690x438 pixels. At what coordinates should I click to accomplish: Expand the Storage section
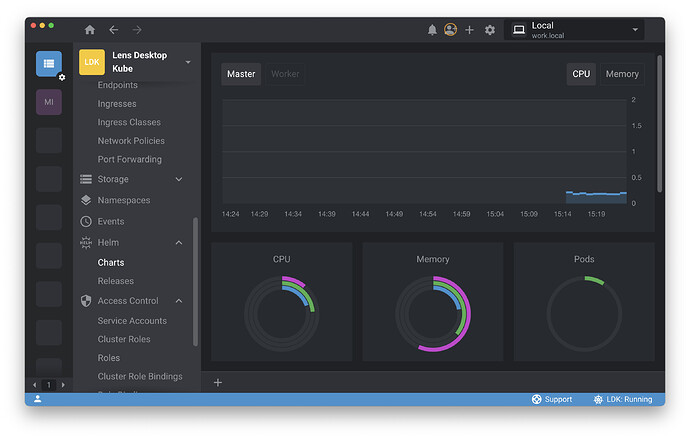click(179, 179)
